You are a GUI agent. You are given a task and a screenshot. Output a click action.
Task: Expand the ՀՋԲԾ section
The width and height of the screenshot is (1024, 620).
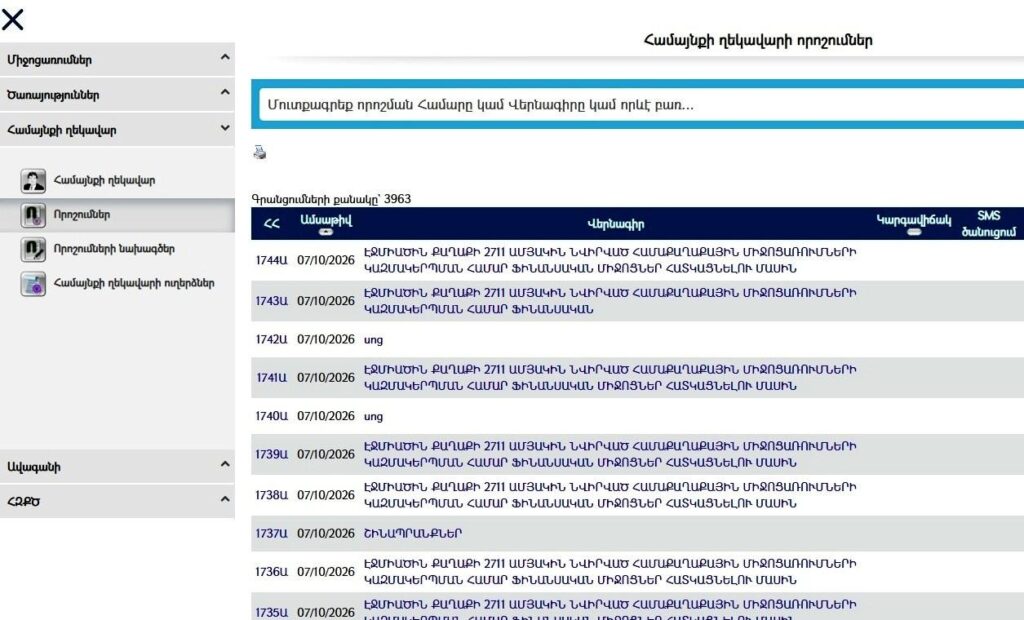118,501
